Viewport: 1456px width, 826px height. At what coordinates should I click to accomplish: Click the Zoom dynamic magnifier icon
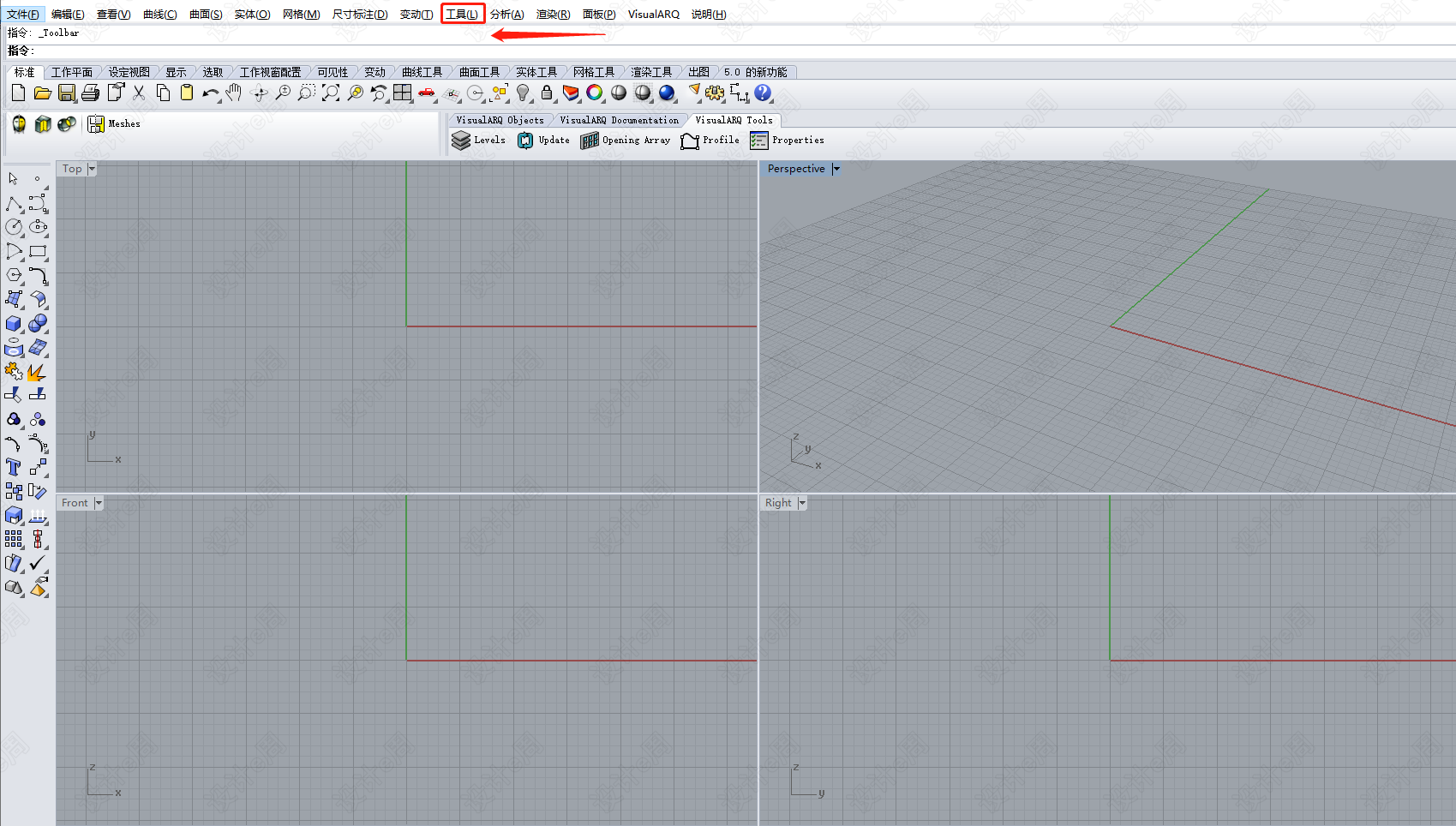pos(283,93)
